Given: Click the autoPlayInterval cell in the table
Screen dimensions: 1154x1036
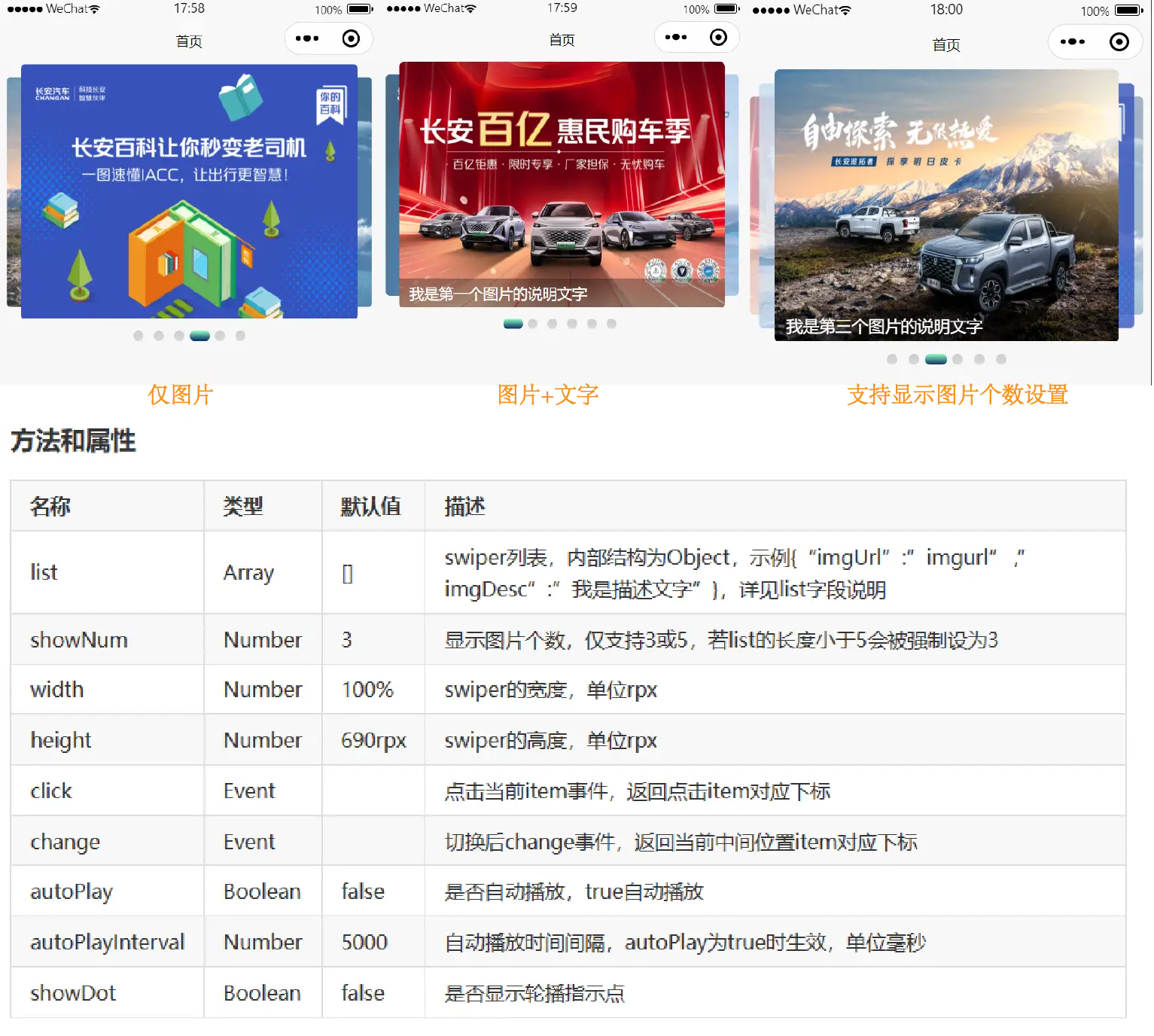Looking at the screenshot, I should click(107, 942).
